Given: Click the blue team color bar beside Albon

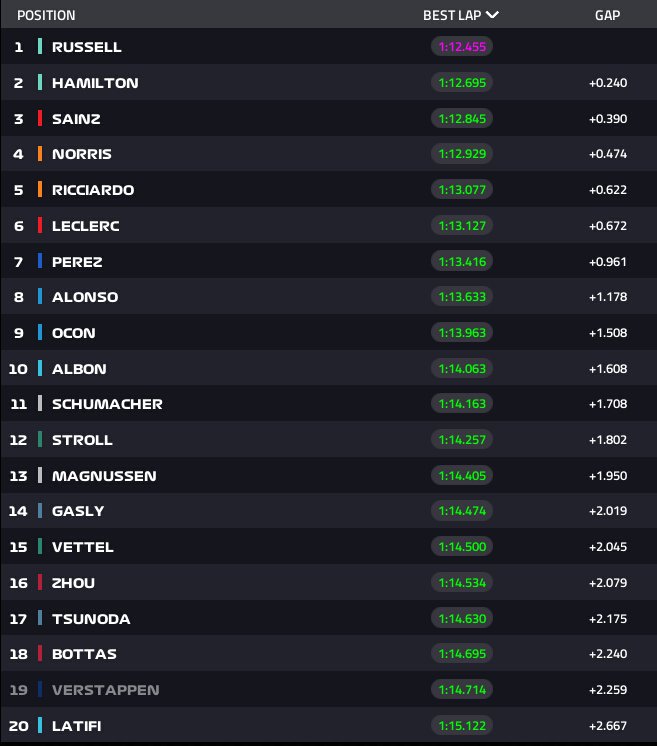Looking at the screenshot, I should tap(40, 369).
